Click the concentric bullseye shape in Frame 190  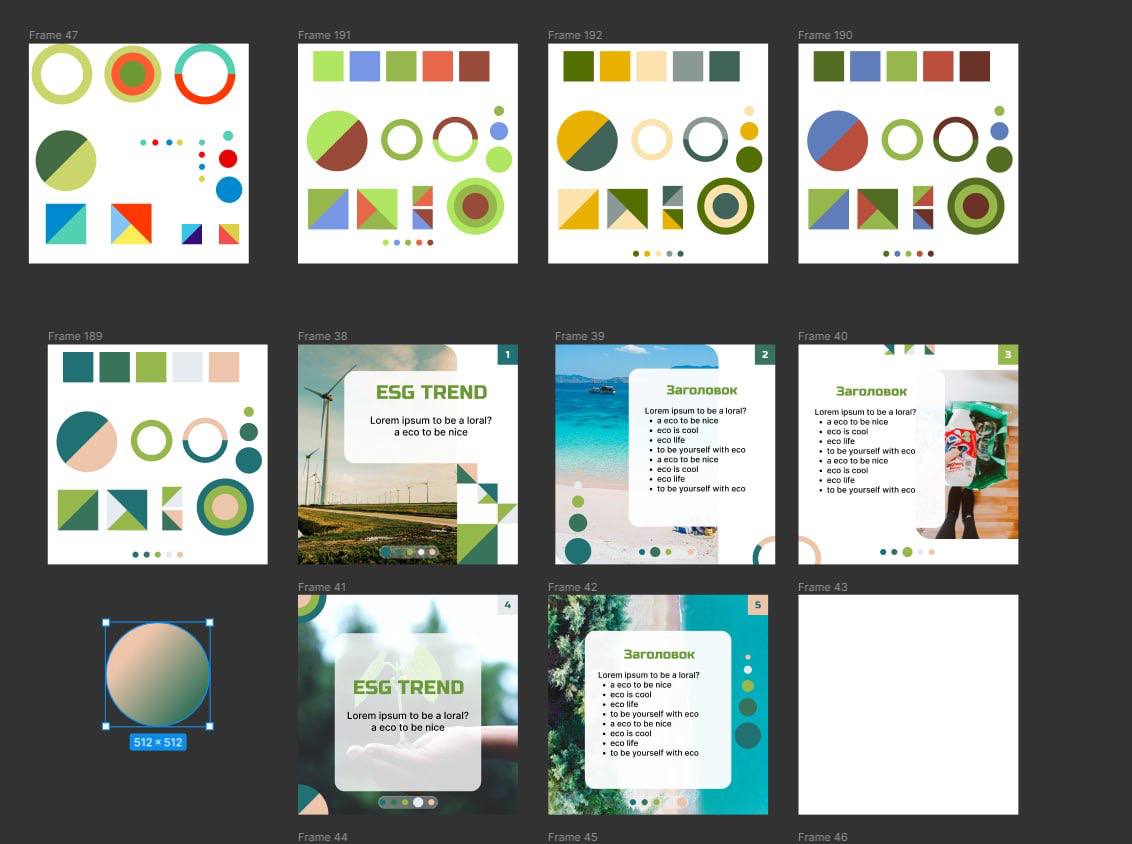tap(975, 206)
